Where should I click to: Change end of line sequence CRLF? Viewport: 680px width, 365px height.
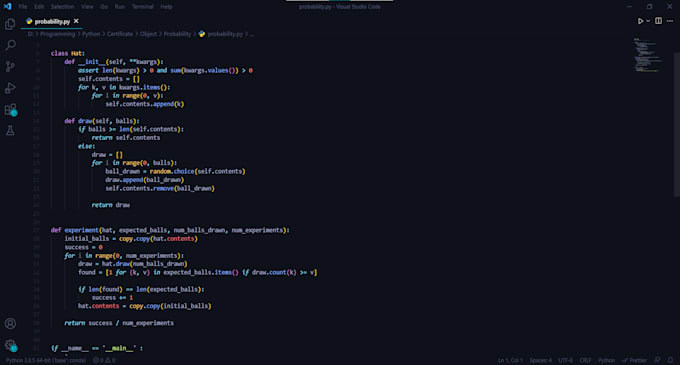(x=585, y=360)
